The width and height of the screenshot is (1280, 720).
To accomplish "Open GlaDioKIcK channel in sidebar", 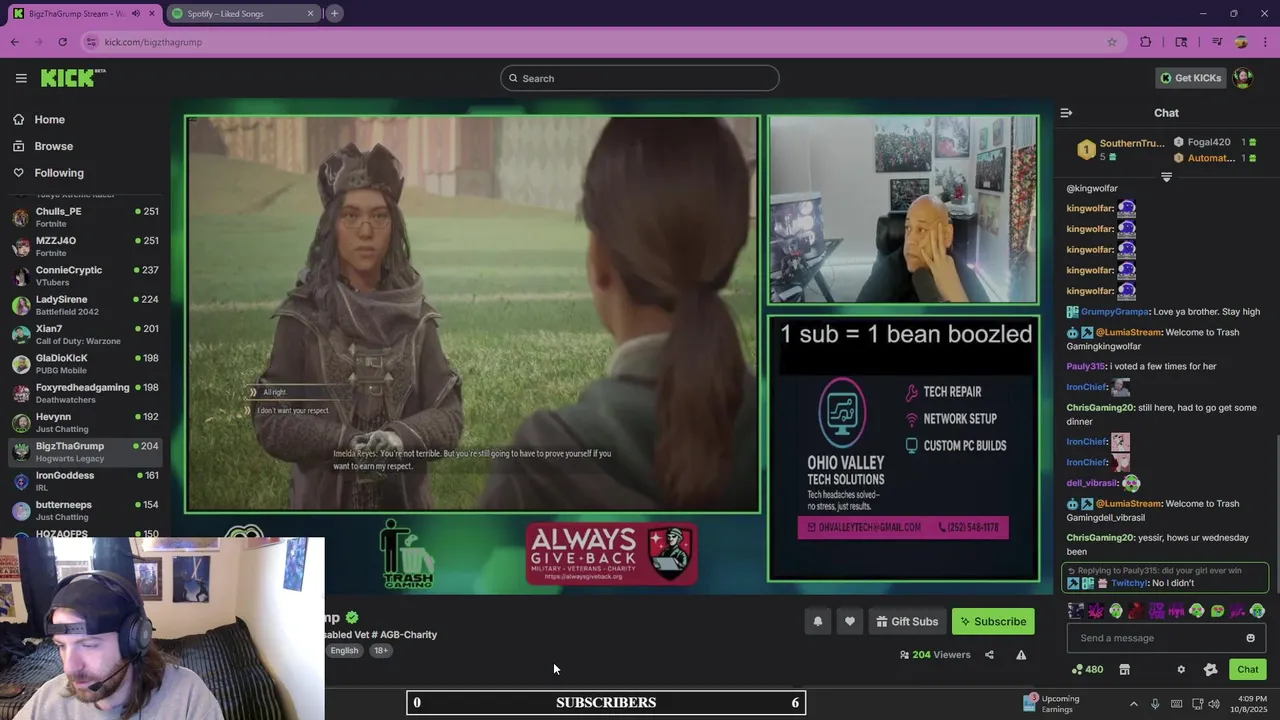I will tap(84, 363).
